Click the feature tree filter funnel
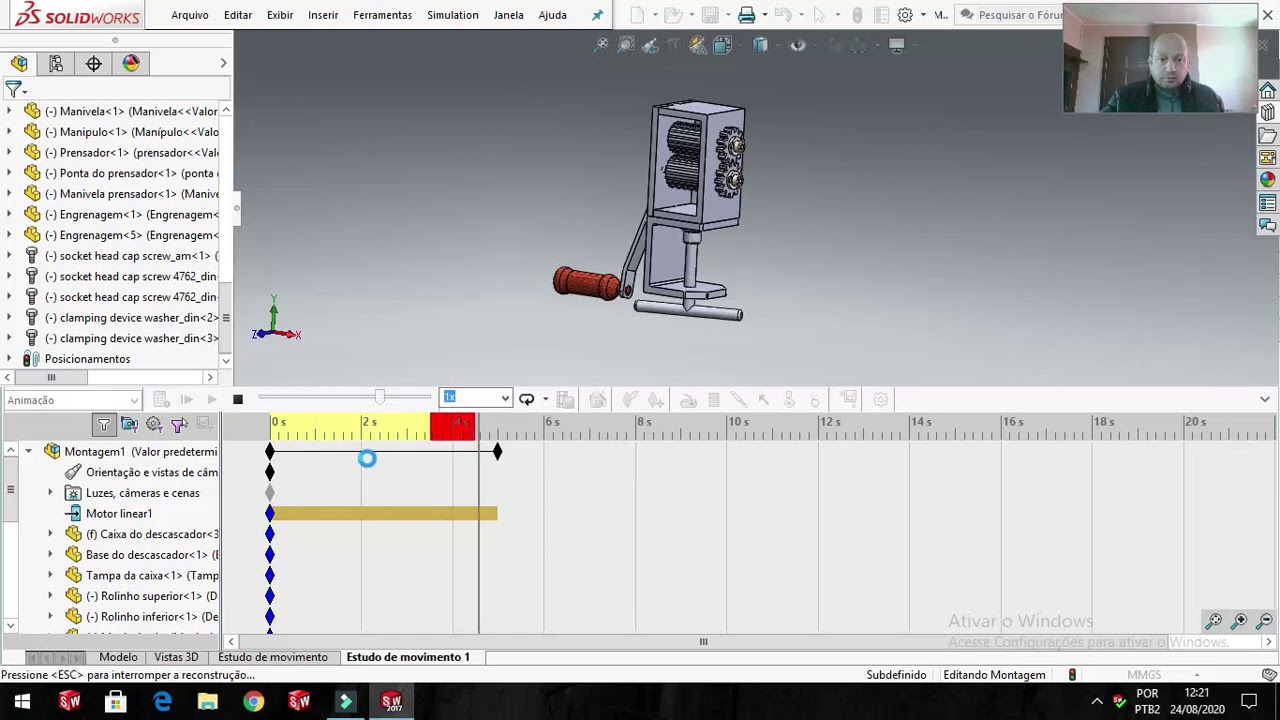 coord(13,90)
